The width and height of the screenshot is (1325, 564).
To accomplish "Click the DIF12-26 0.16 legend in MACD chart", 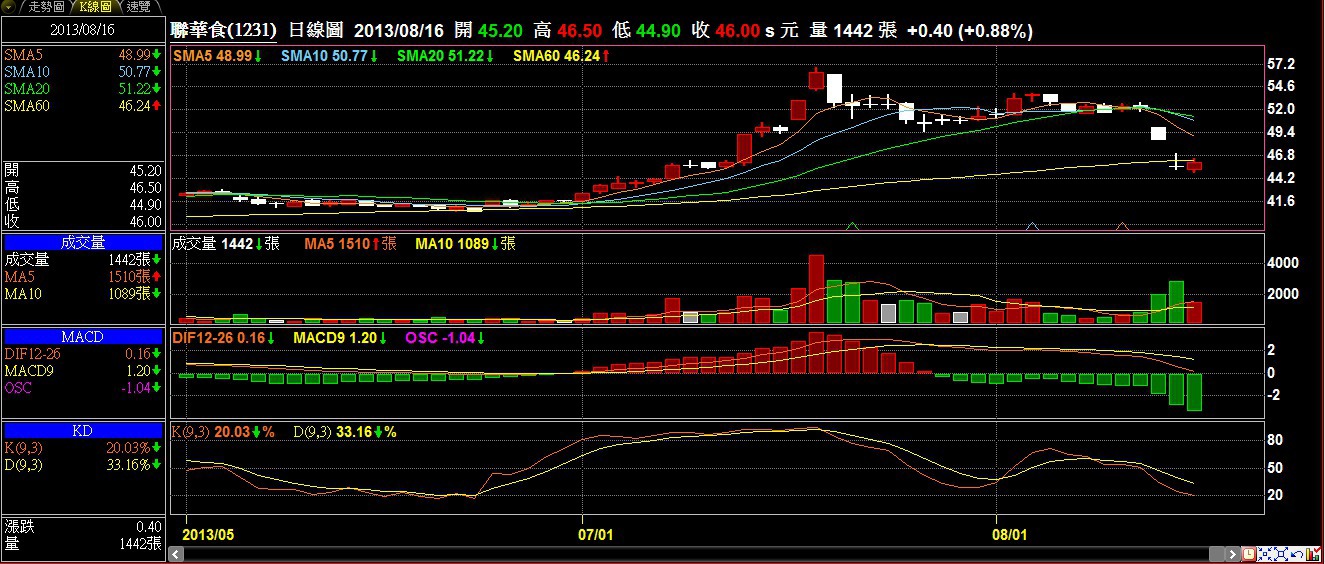I will coord(225,338).
